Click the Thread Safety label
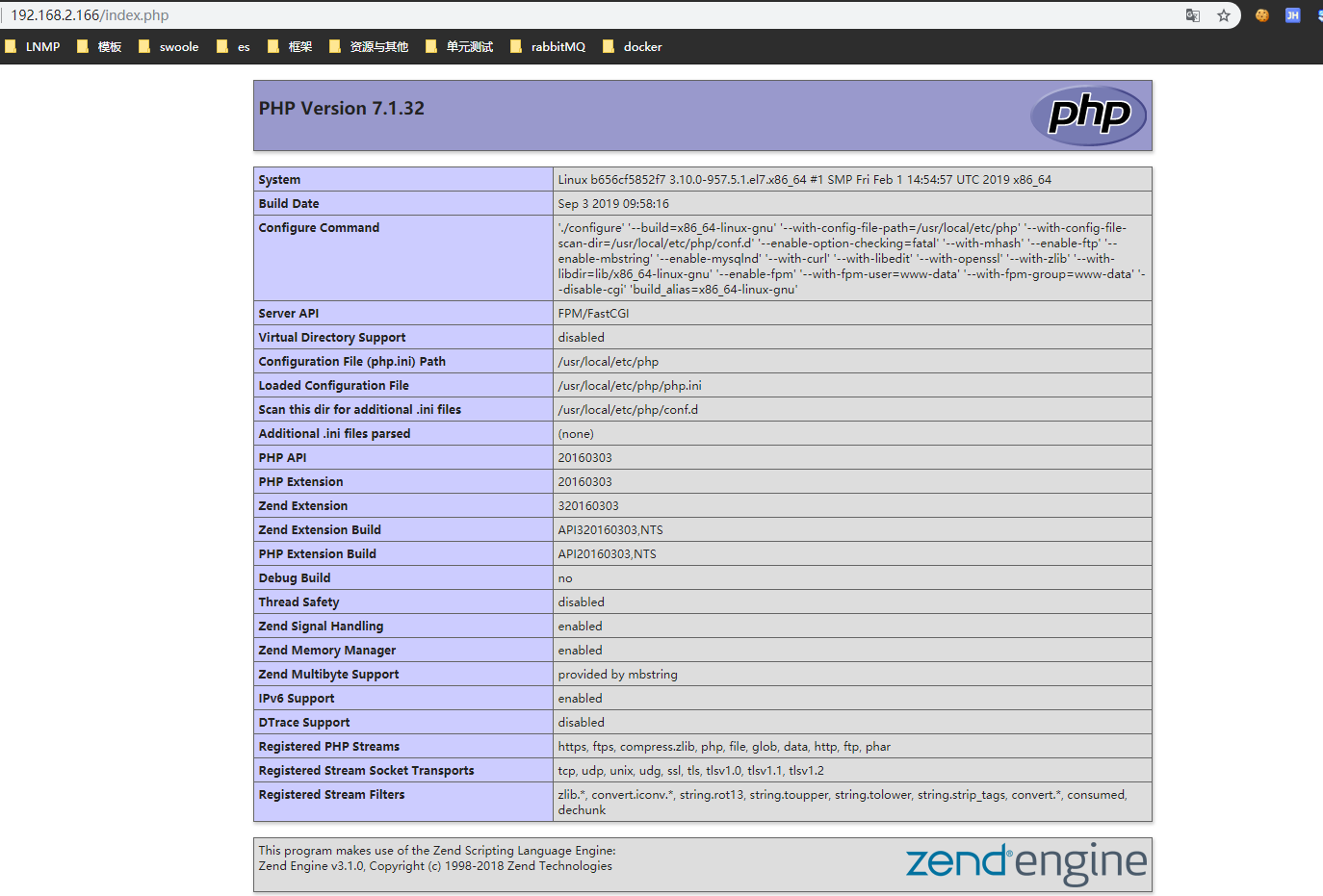Viewport: 1323px width, 896px height. click(x=298, y=602)
